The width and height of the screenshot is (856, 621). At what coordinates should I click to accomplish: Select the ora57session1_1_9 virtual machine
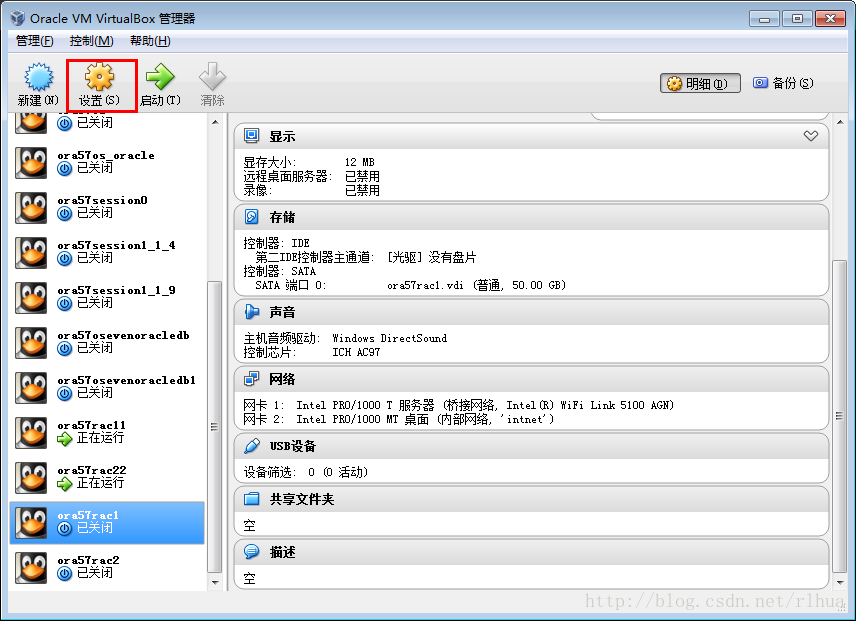coord(108,297)
